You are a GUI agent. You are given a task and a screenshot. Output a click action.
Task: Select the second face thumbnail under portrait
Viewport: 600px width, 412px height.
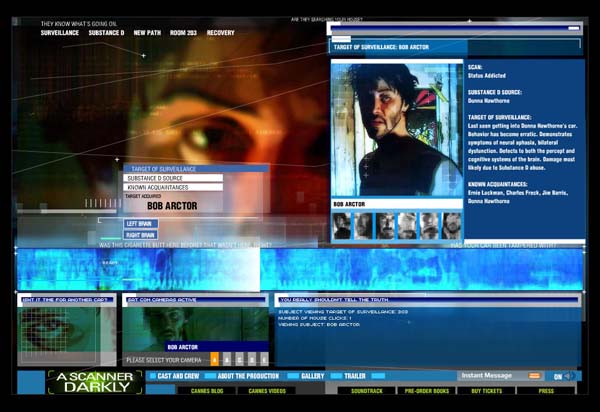point(364,226)
